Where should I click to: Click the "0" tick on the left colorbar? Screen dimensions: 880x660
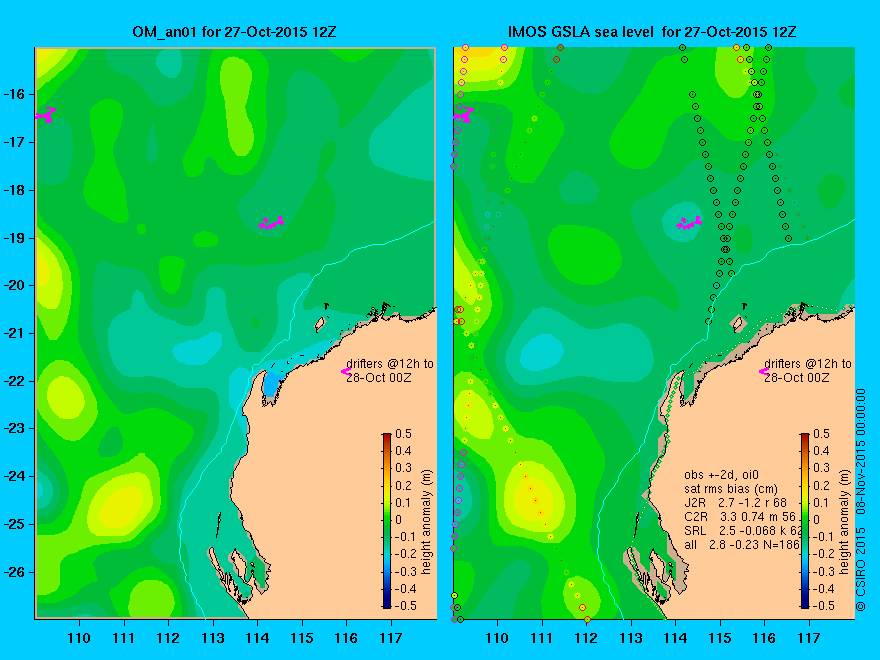click(x=398, y=520)
